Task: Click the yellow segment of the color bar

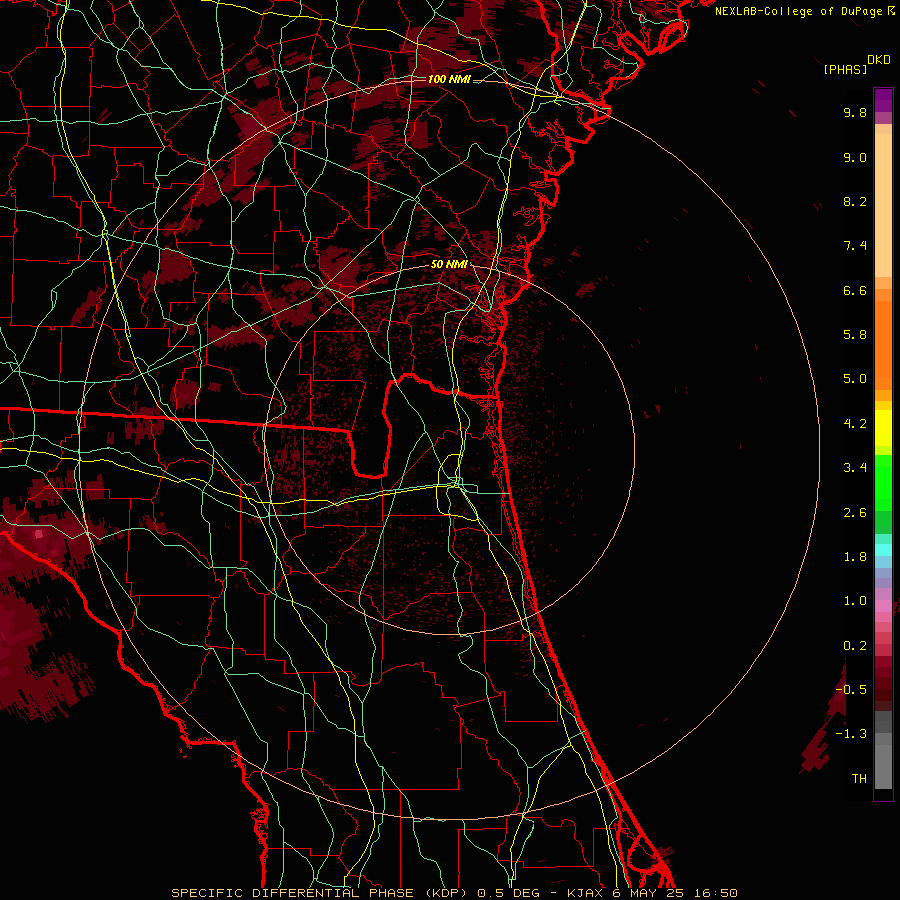Action: point(883,428)
